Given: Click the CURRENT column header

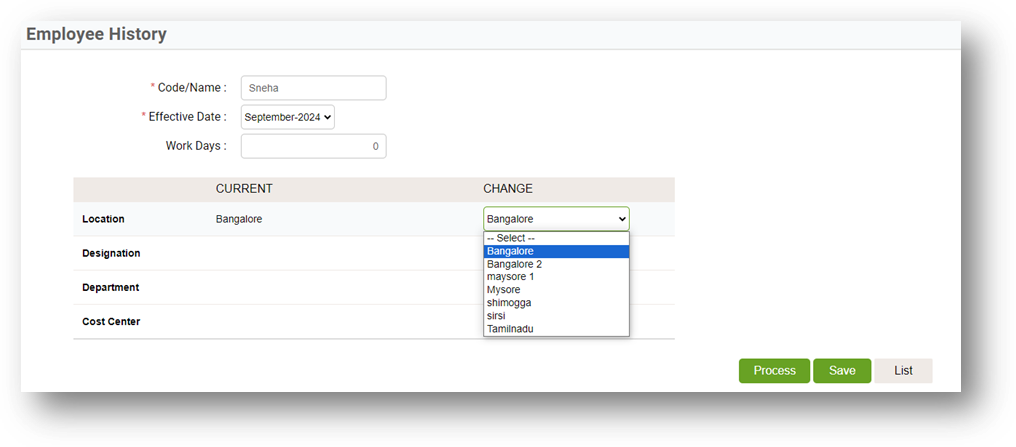Looking at the screenshot, I should (244, 189).
